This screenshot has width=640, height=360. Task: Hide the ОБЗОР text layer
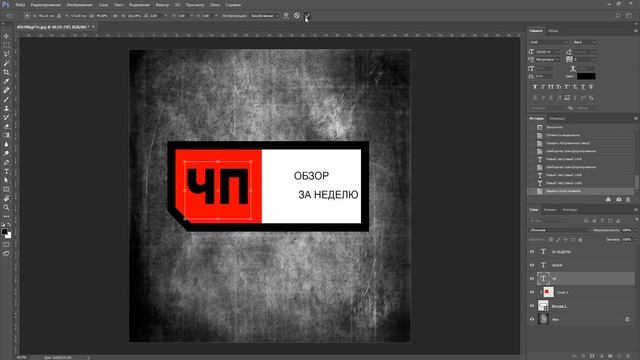[x=532, y=265]
